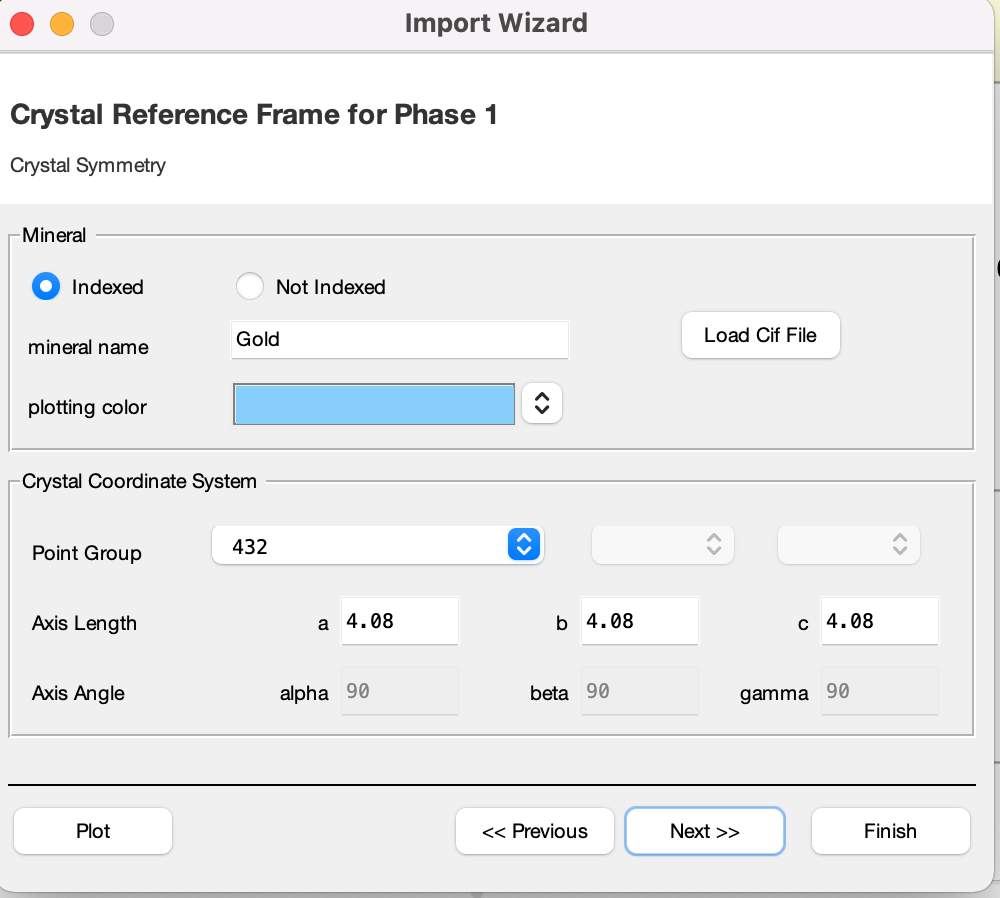Select the Not Indexed radio button
The image size is (1000, 898).
point(250,286)
